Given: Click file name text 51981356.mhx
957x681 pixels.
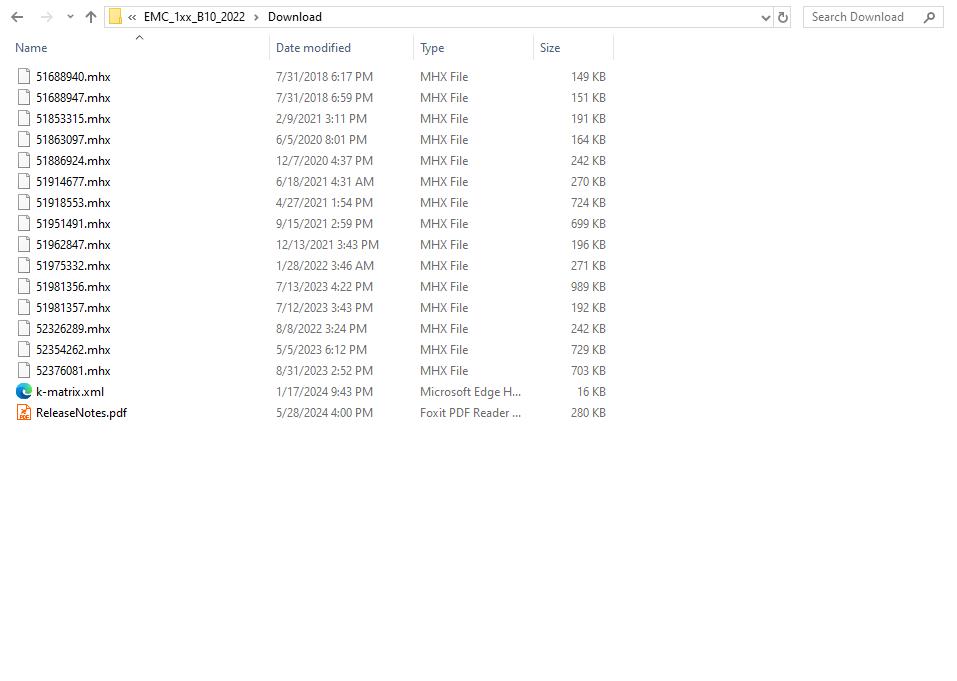Looking at the screenshot, I should tap(73, 286).
